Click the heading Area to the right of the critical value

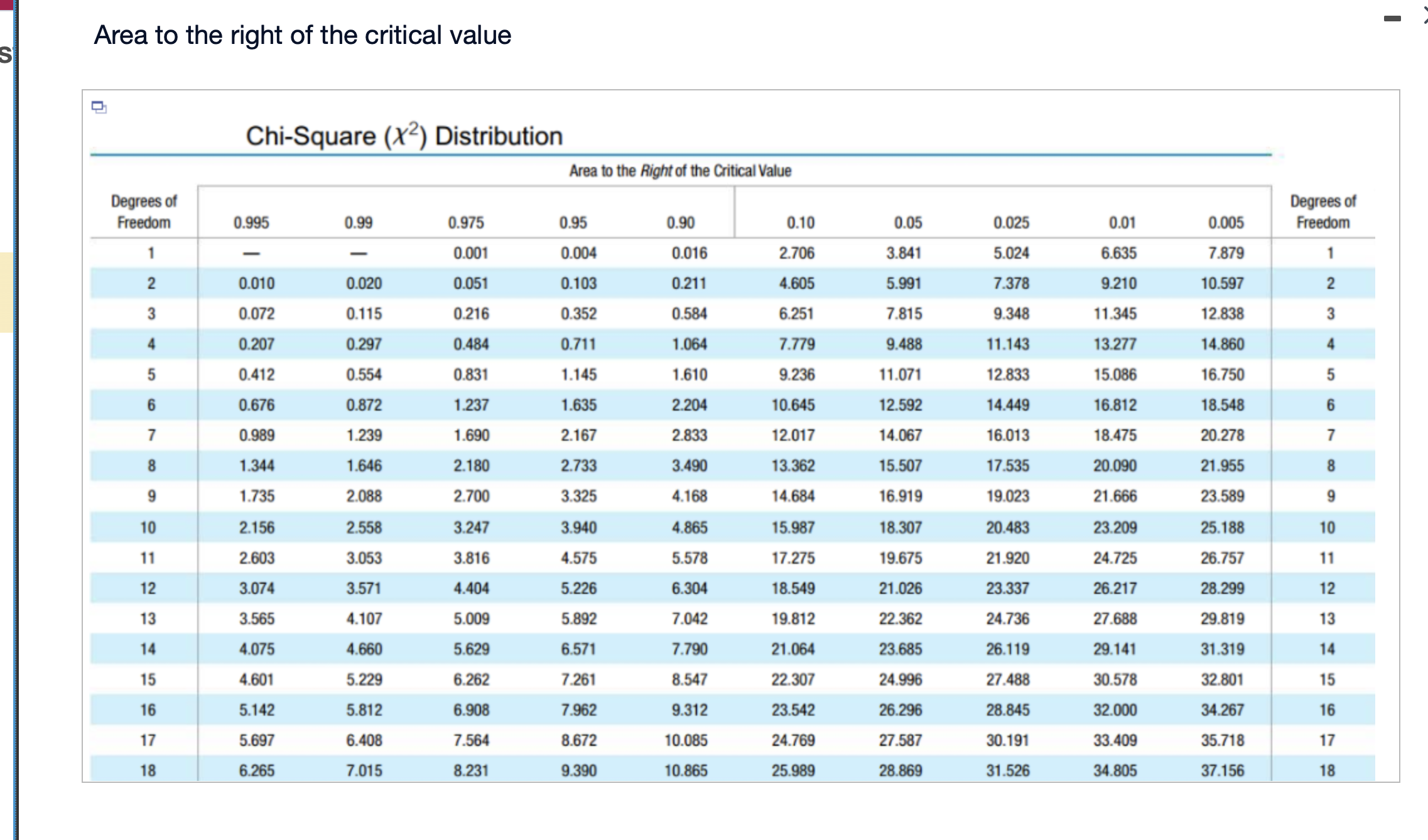[303, 36]
